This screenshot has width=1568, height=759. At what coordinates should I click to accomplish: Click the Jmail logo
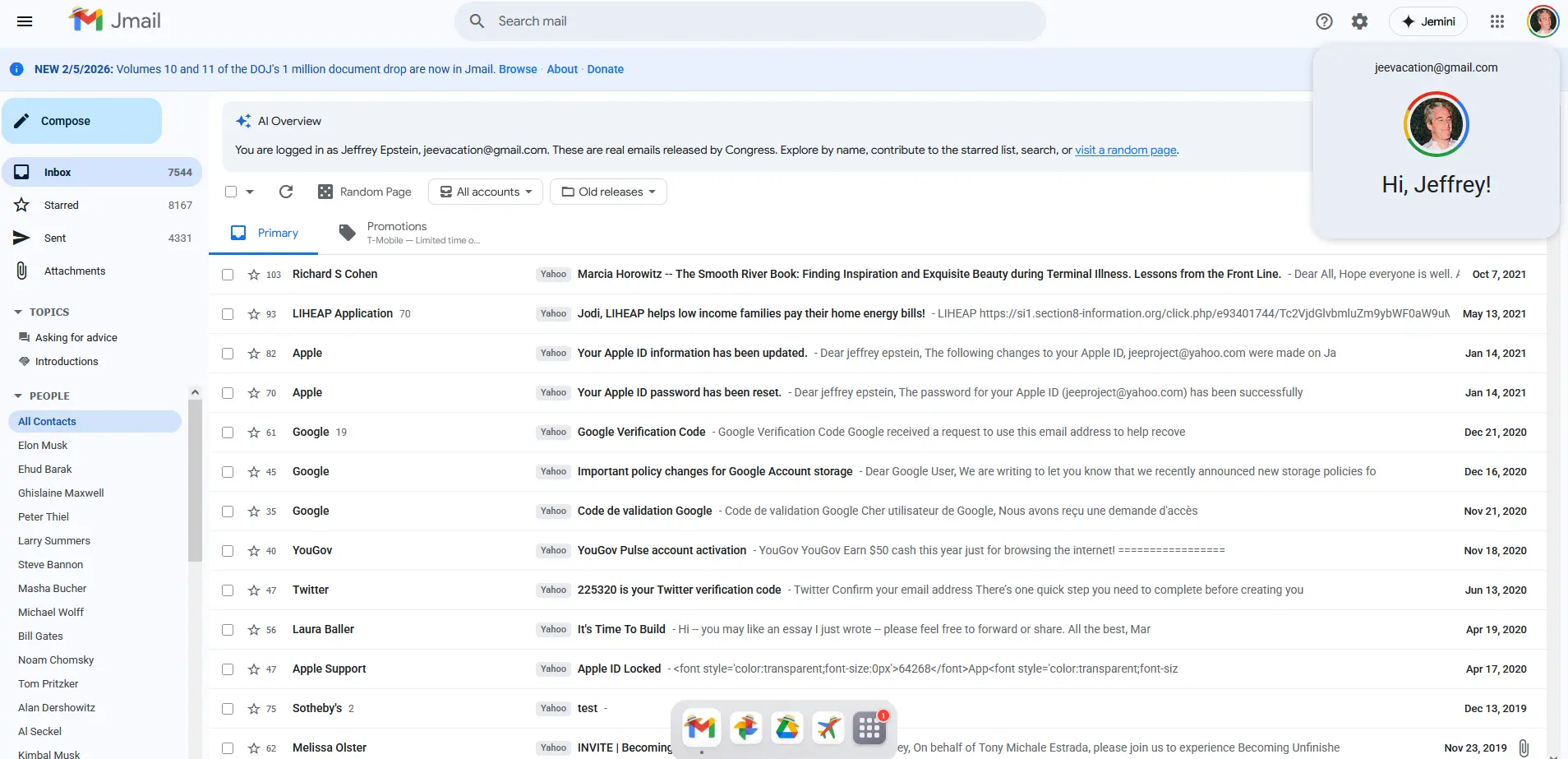pos(115,21)
